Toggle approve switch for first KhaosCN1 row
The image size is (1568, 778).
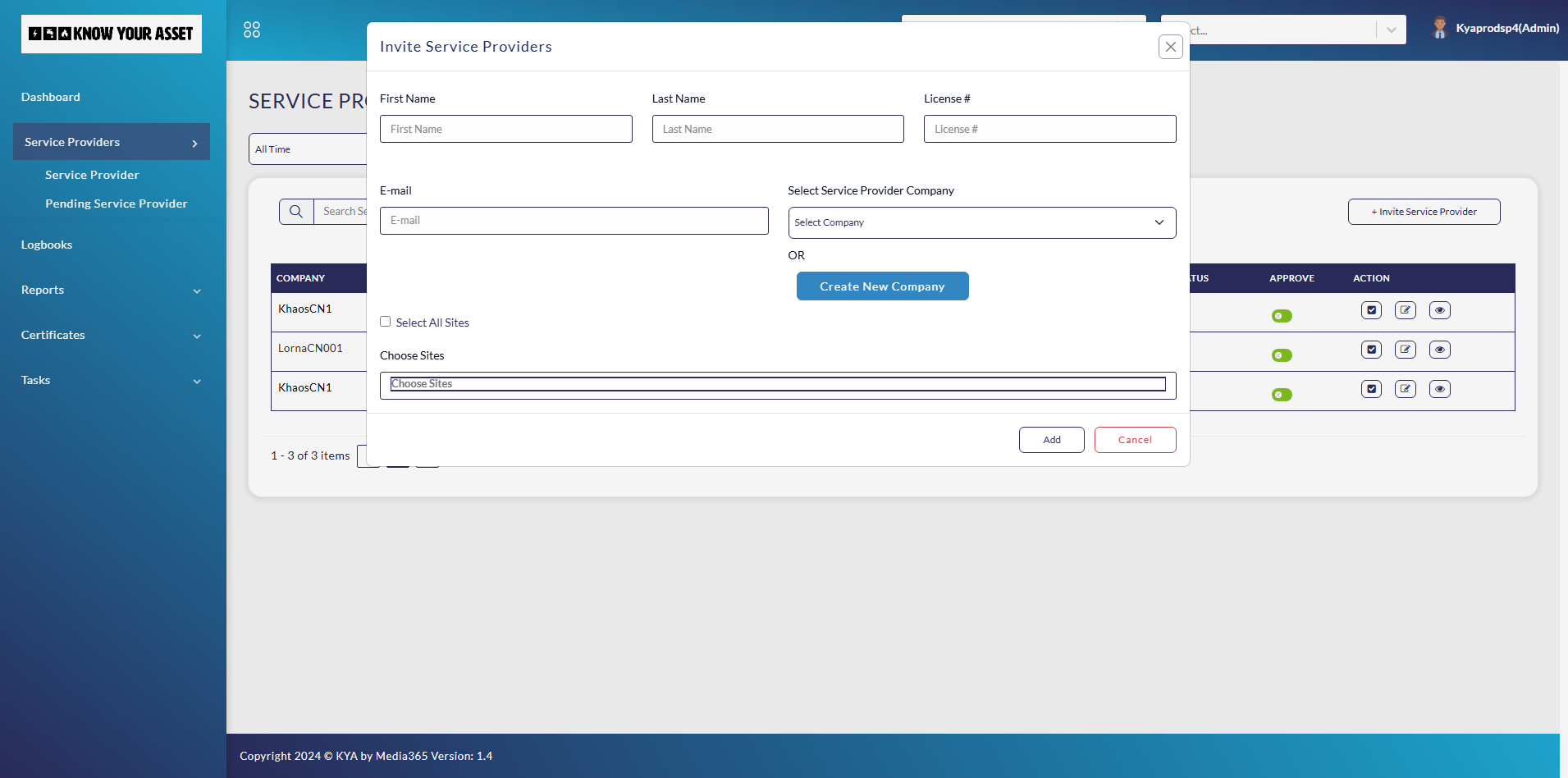[x=1282, y=316]
